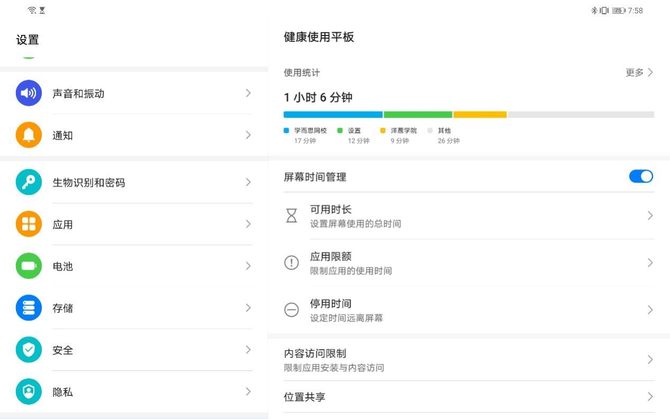The height and width of the screenshot is (419, 670).
Task: Click the 应用限额 exclamation icon
Action: pyautogui.click(x=292, y=263)
